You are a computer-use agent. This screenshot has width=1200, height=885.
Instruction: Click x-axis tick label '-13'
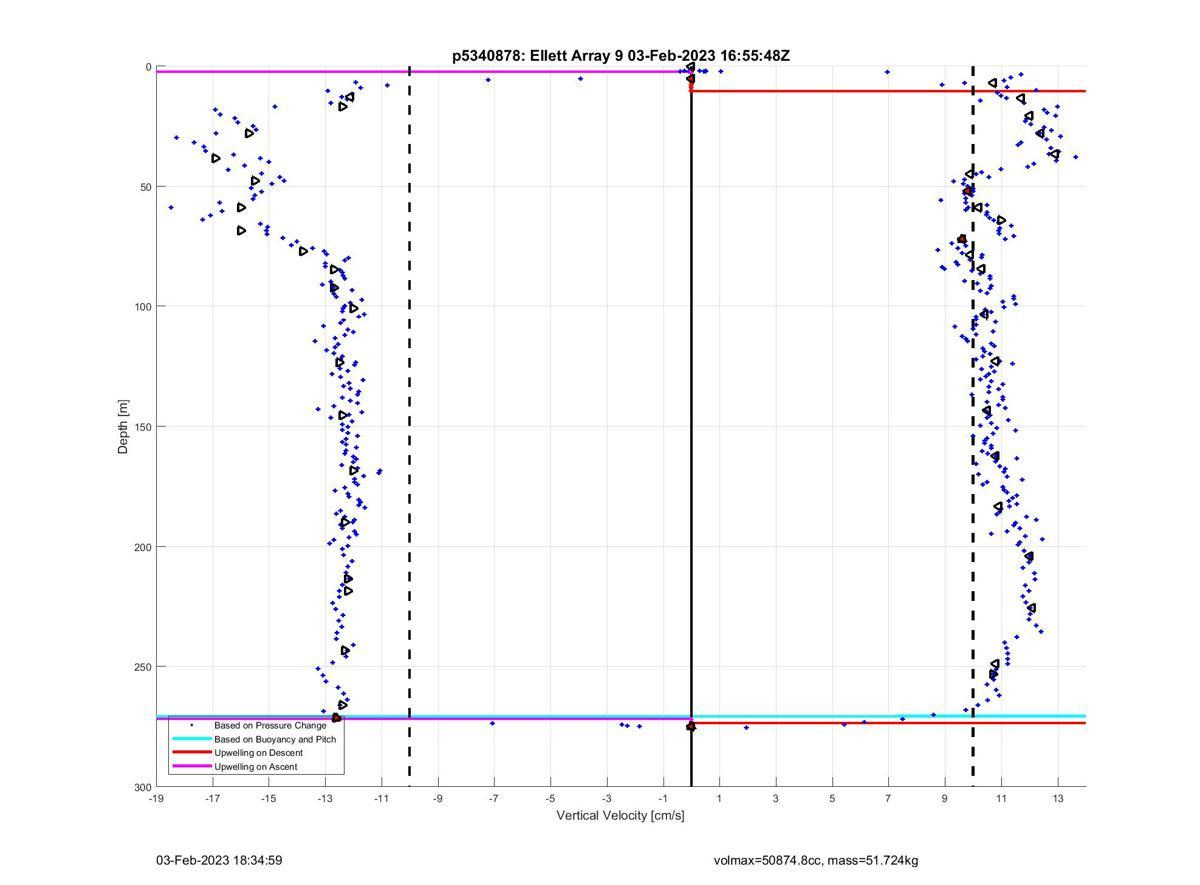pos(325,798)
